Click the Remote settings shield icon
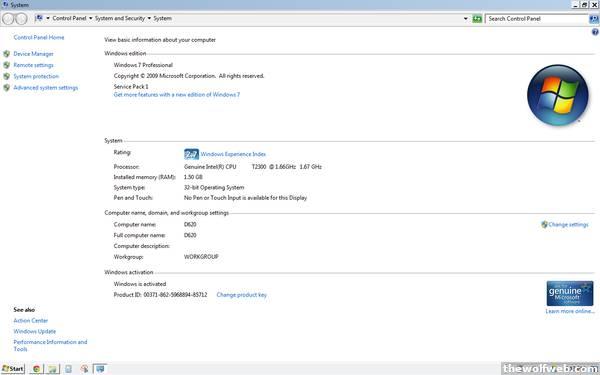This screenshot has height=375, width=600. coord(7,65)
